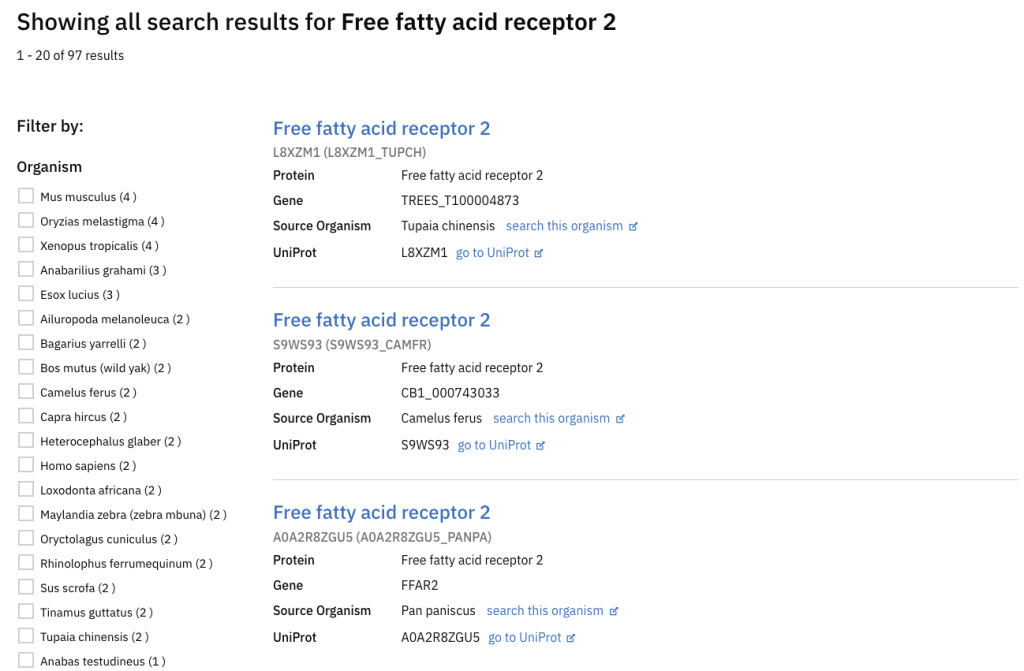Screen dimensions: 1024x671
Task: Check the Tupaia chinensis organism filter
Action: coord(26,636)
